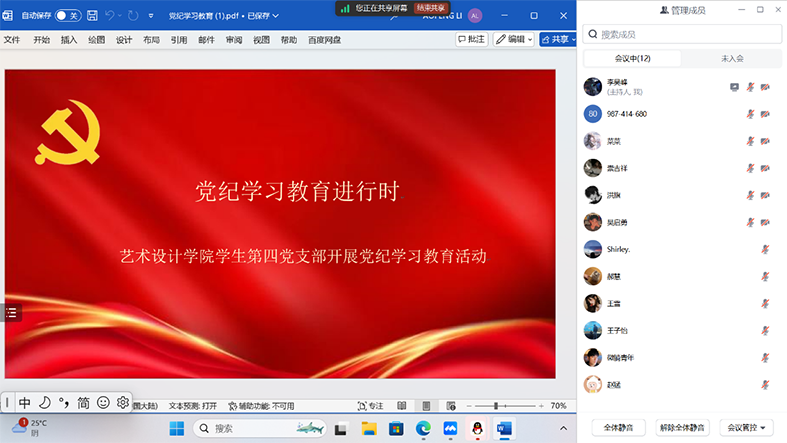Open the document title saved-status dropdown
The height and width of the screenshot is (443, 787).
click(276, 16)
